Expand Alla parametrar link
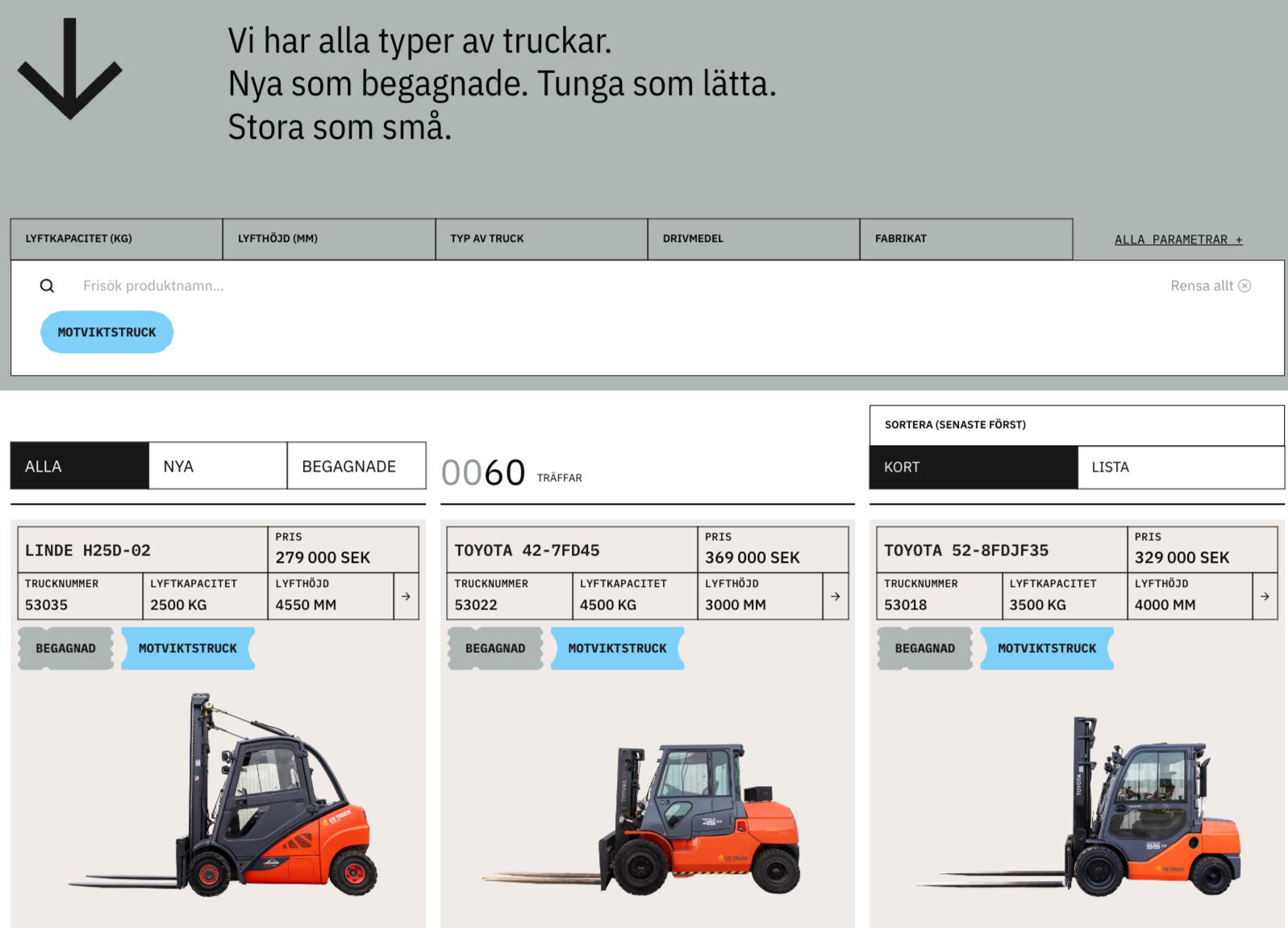 1178,239
